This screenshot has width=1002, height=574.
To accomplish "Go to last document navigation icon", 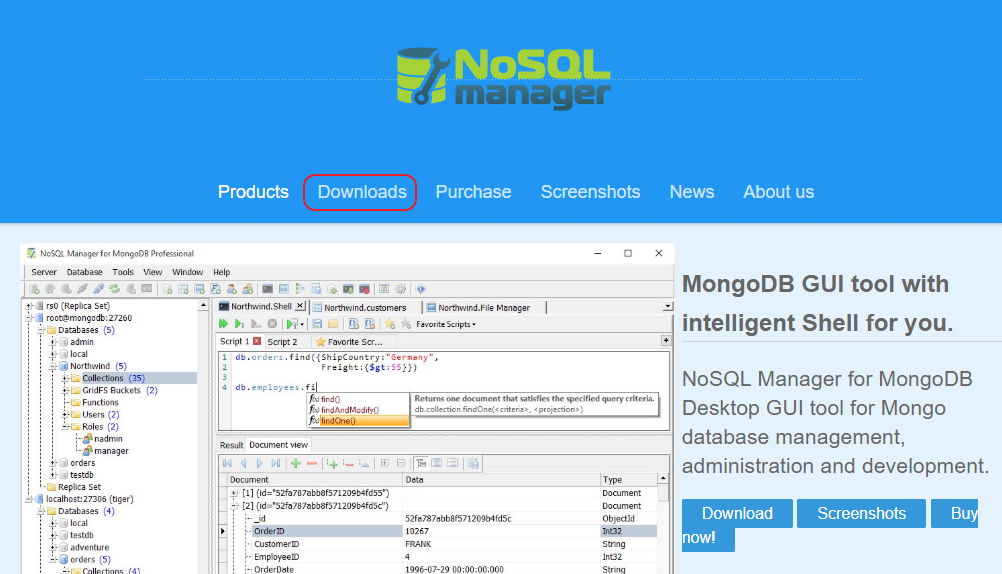I will [x=275, y=463].
